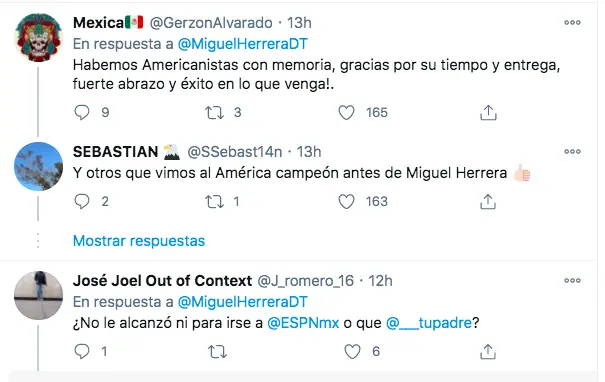Like the tweet with 165 likes
Viewport: 605px width, 382px height.
pos(346,113)
